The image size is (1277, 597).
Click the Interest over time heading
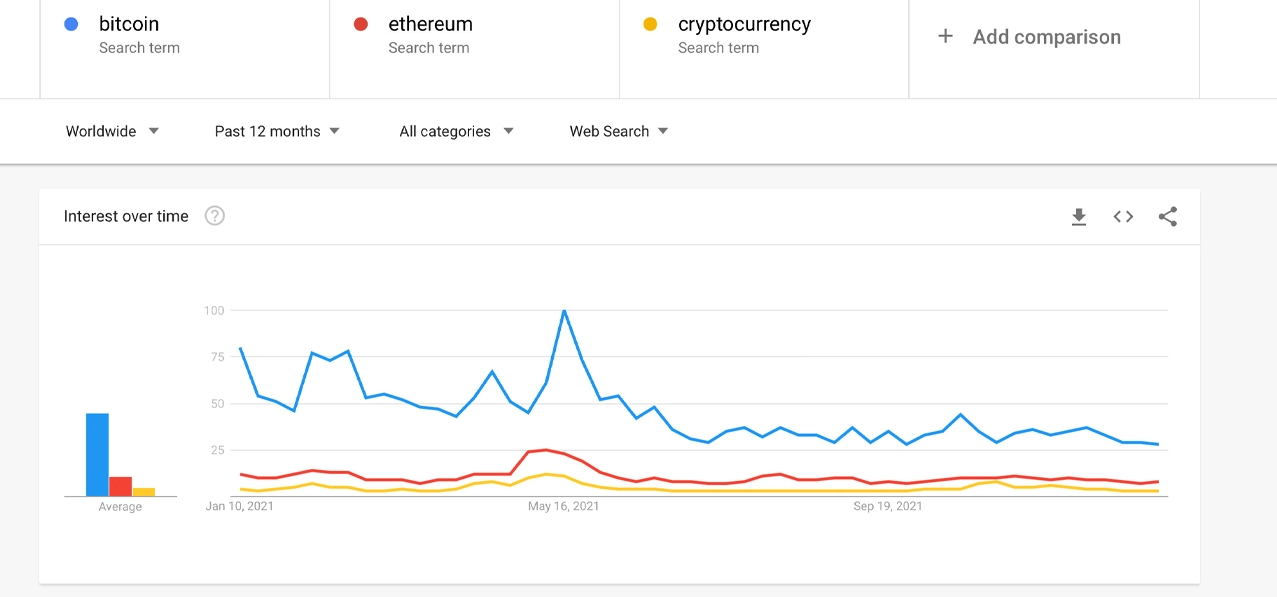pos(126,215)
